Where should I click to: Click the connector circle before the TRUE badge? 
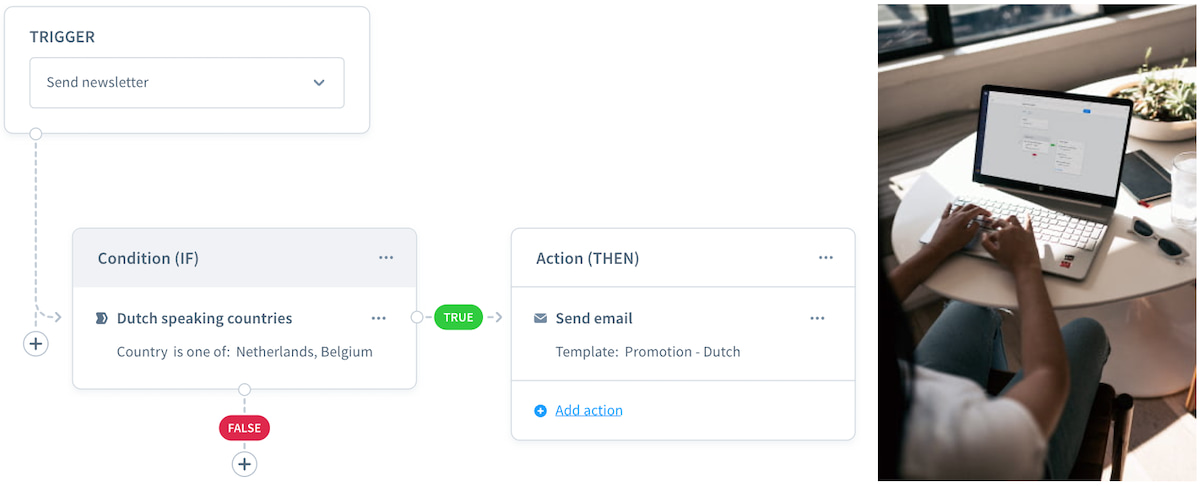click(417, 318)
